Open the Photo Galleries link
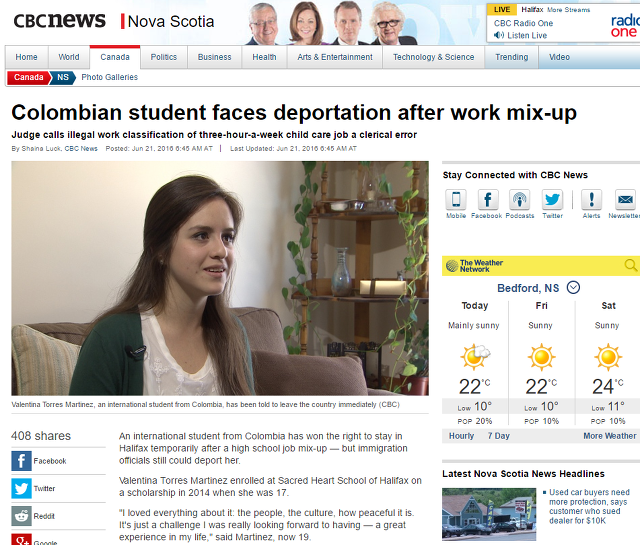Screen dimensions: 640x545 [x=109, y=77]
